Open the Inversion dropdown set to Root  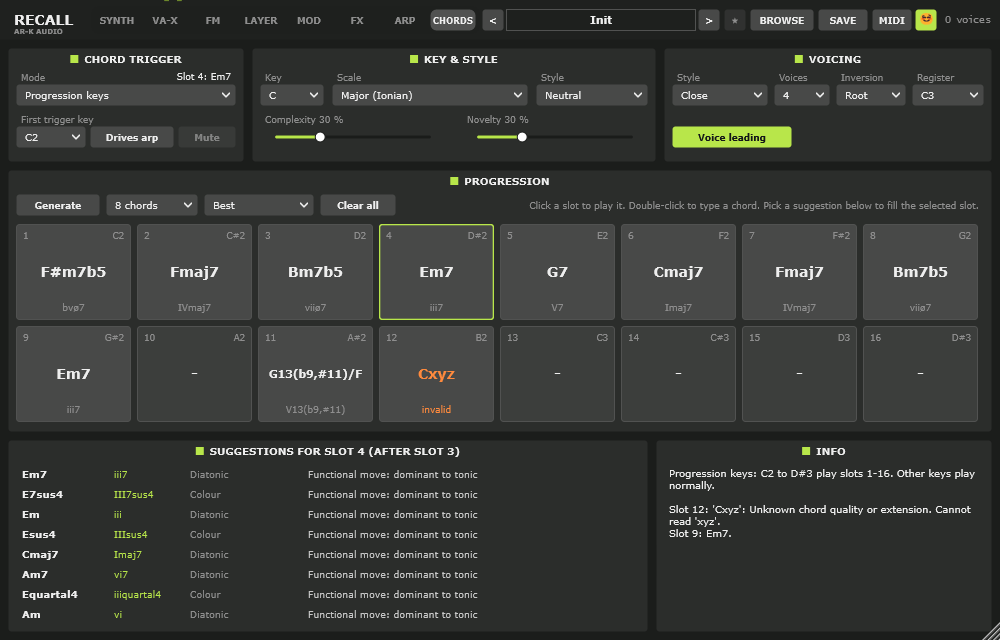[871, 96]
